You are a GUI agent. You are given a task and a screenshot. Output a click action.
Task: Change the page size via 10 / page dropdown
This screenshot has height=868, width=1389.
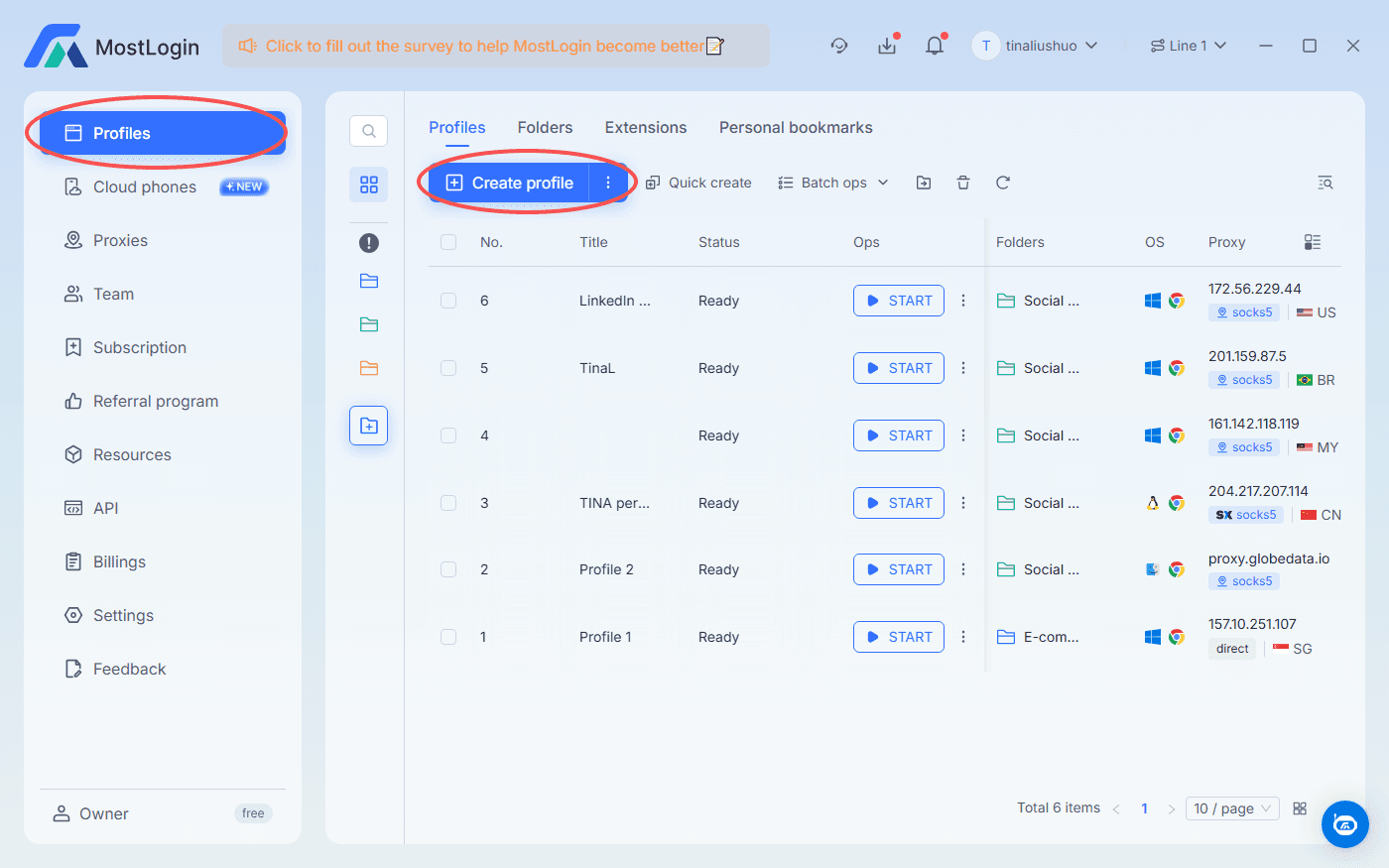pyautogui.click(x=1231, y=807)
